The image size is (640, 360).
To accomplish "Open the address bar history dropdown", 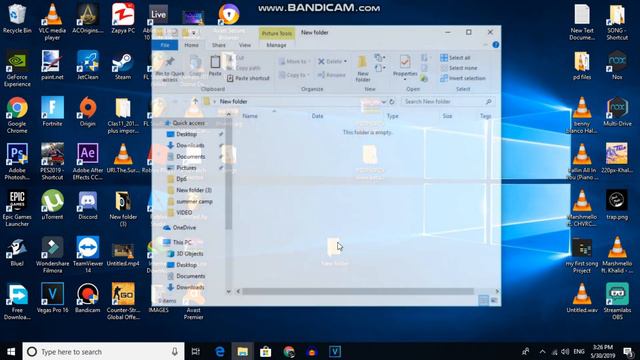I will pos(384,102).
